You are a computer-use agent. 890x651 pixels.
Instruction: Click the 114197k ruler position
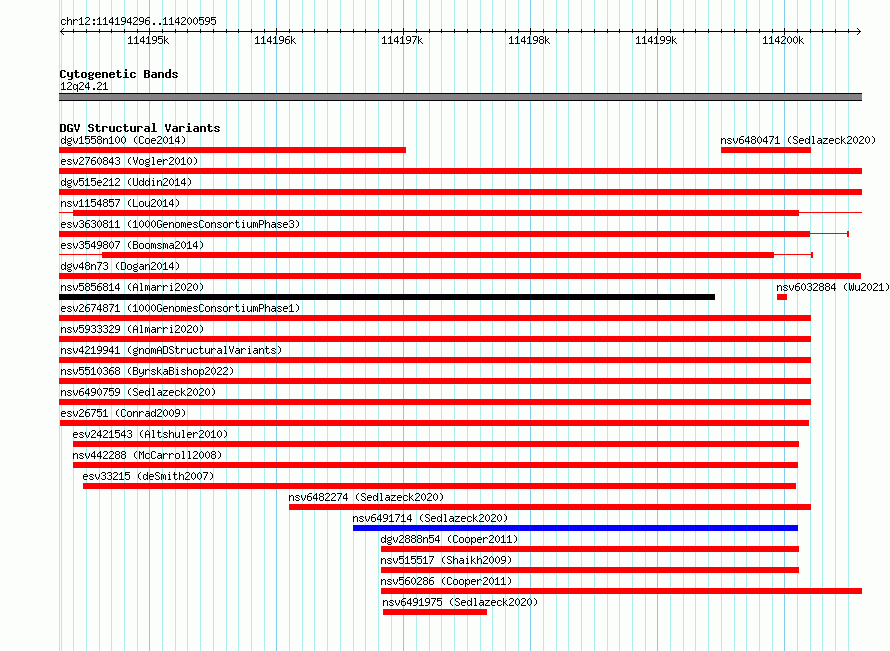point(402,40)
